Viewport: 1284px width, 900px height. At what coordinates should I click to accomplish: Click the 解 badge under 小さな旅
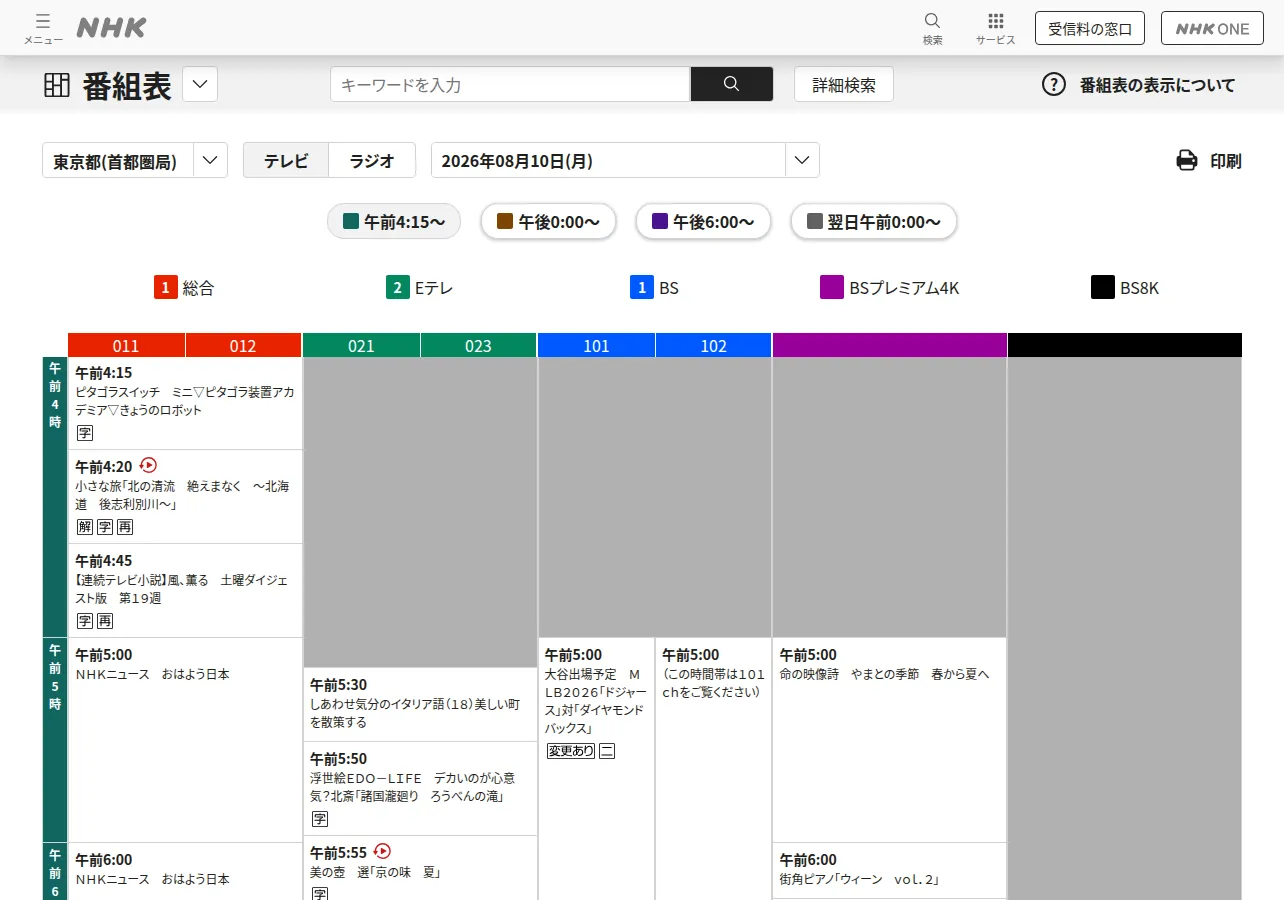coord(85,527)
